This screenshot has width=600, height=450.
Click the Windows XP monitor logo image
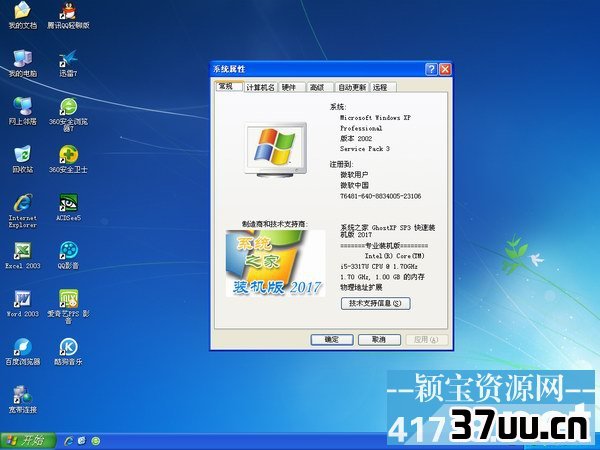pyautogui.click(x=276, y=149)
